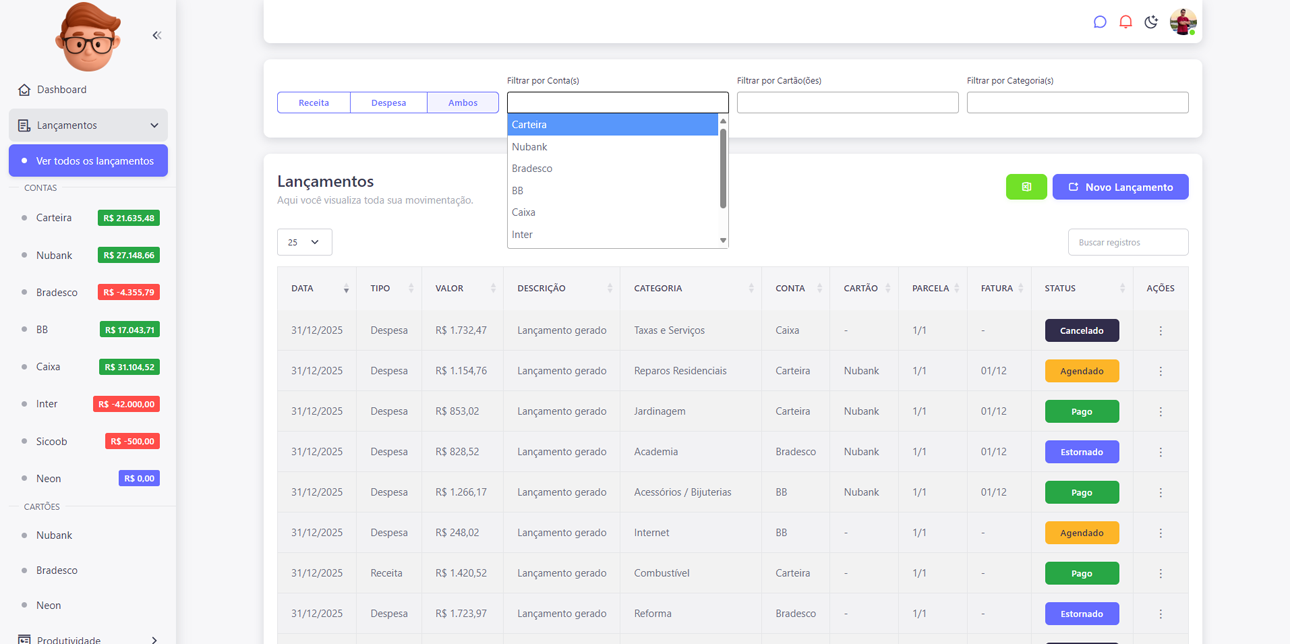Image resolution: width=1290 pixels, height=644 pixels.
Task: Open the user profile avatar
Action: 1183,22
